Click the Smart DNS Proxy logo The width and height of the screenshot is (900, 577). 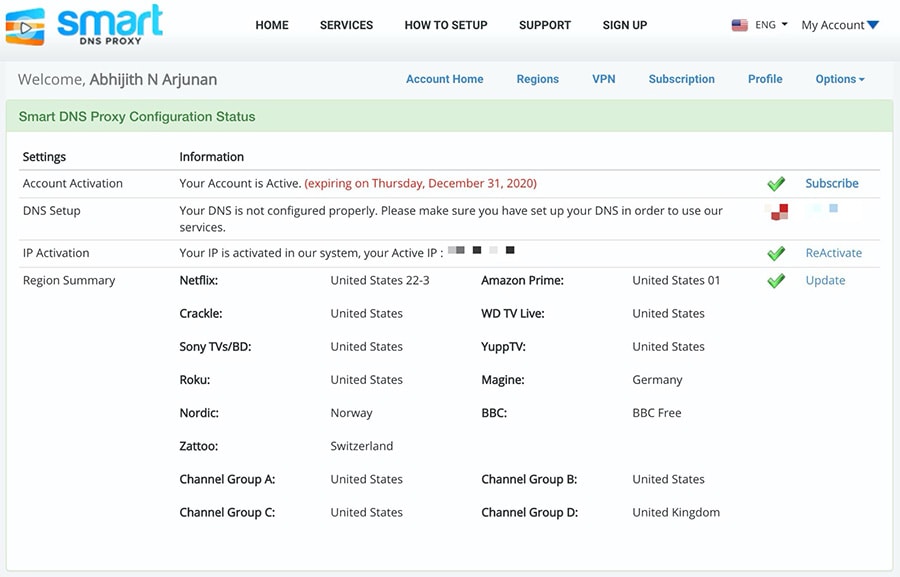click(x=84, y=25)
